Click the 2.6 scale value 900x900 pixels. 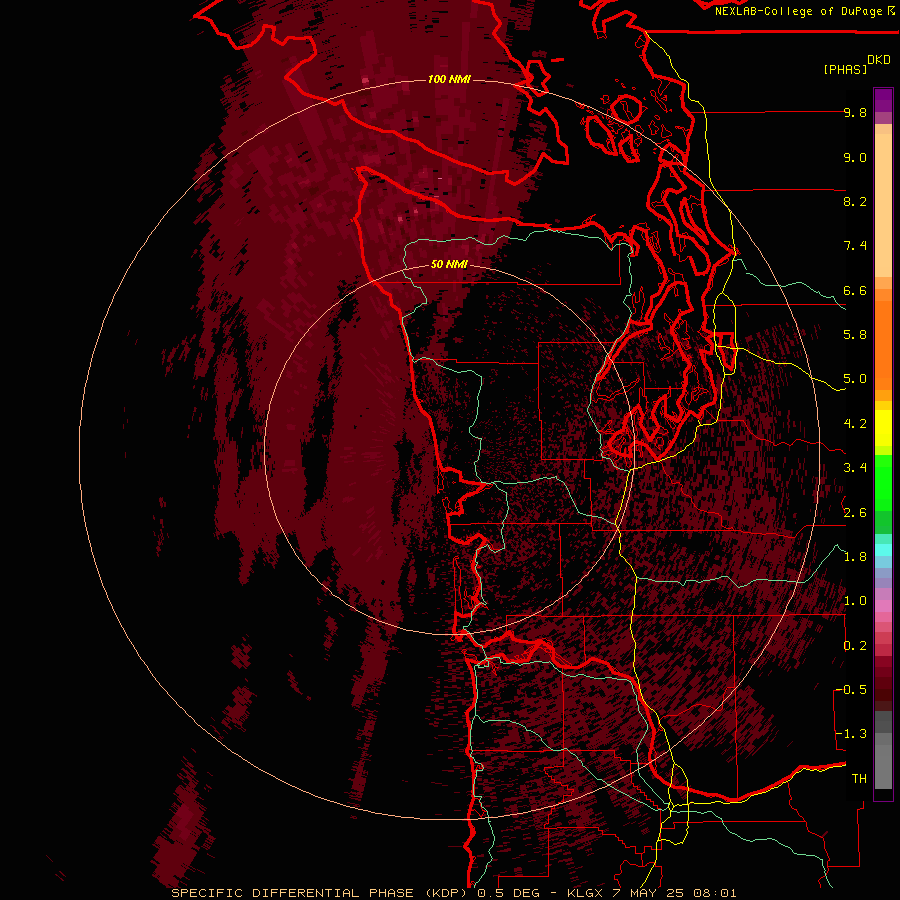tap(855, 513)
